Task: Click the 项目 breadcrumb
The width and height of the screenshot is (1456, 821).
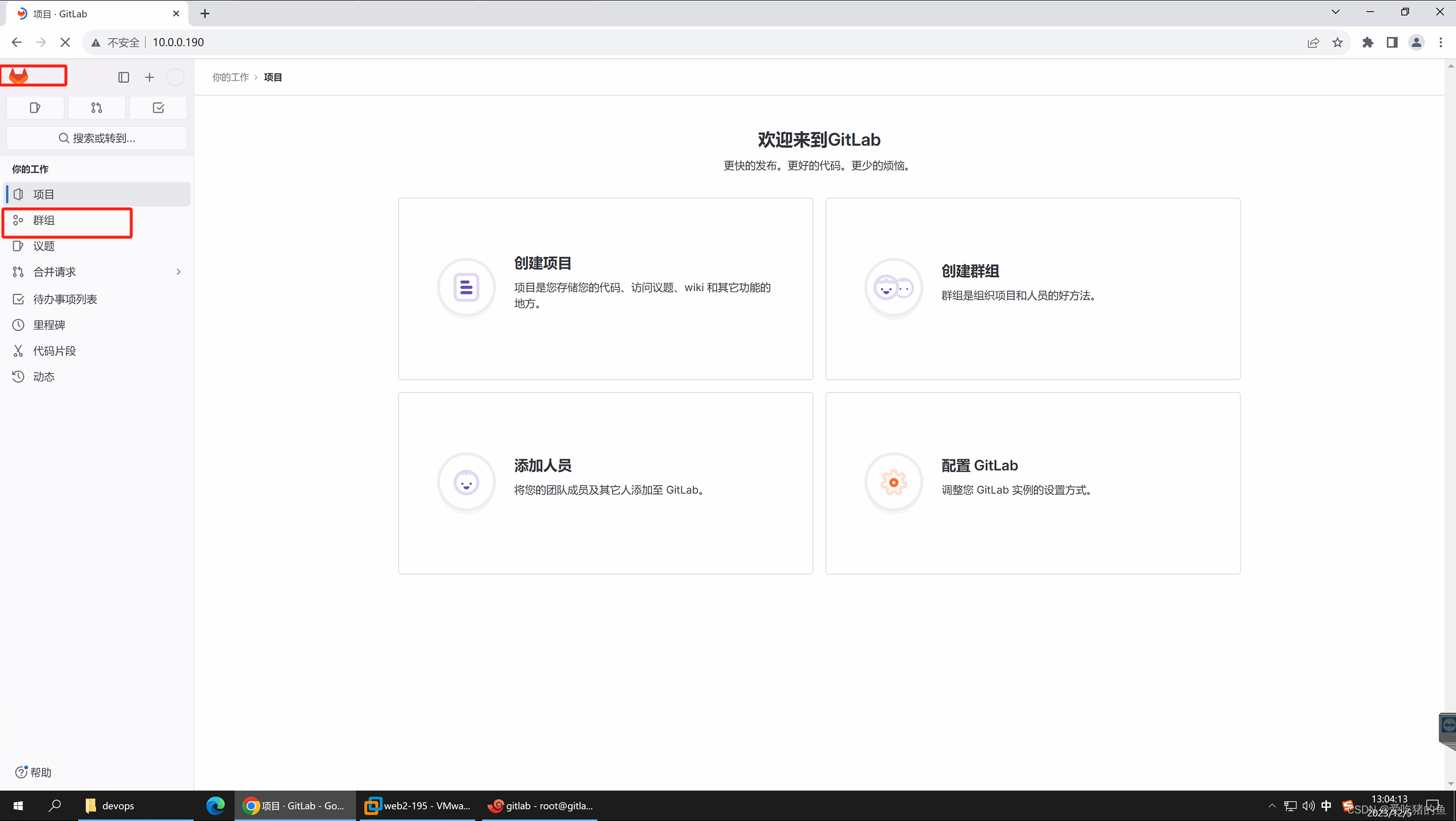Action: 273,77
